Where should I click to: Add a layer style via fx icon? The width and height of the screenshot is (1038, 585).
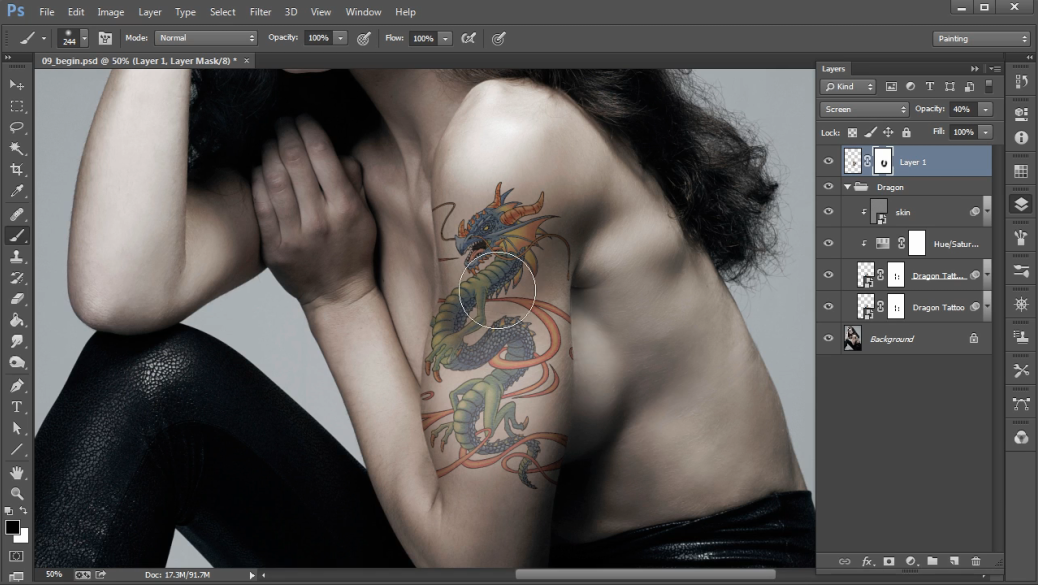(x=867, y=561)
